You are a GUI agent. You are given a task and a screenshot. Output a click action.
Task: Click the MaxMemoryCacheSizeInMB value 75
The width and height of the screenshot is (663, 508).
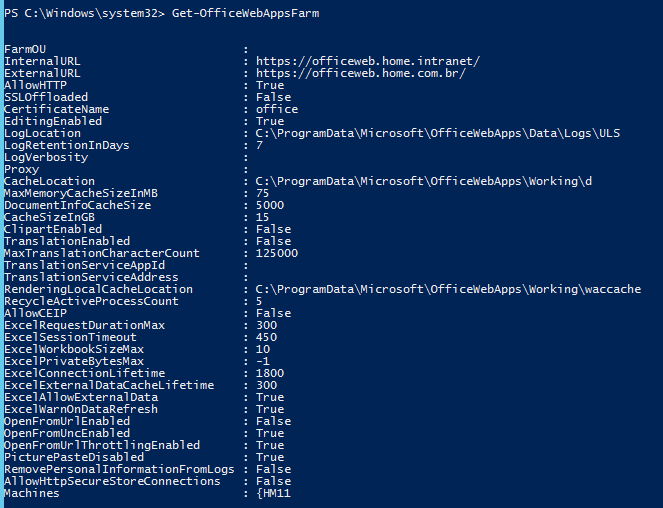[263, 193]
